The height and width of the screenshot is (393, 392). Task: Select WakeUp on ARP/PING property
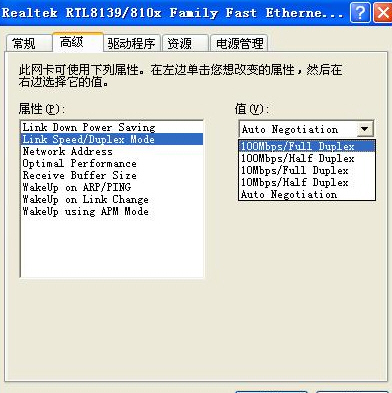[x=112, y=187]
